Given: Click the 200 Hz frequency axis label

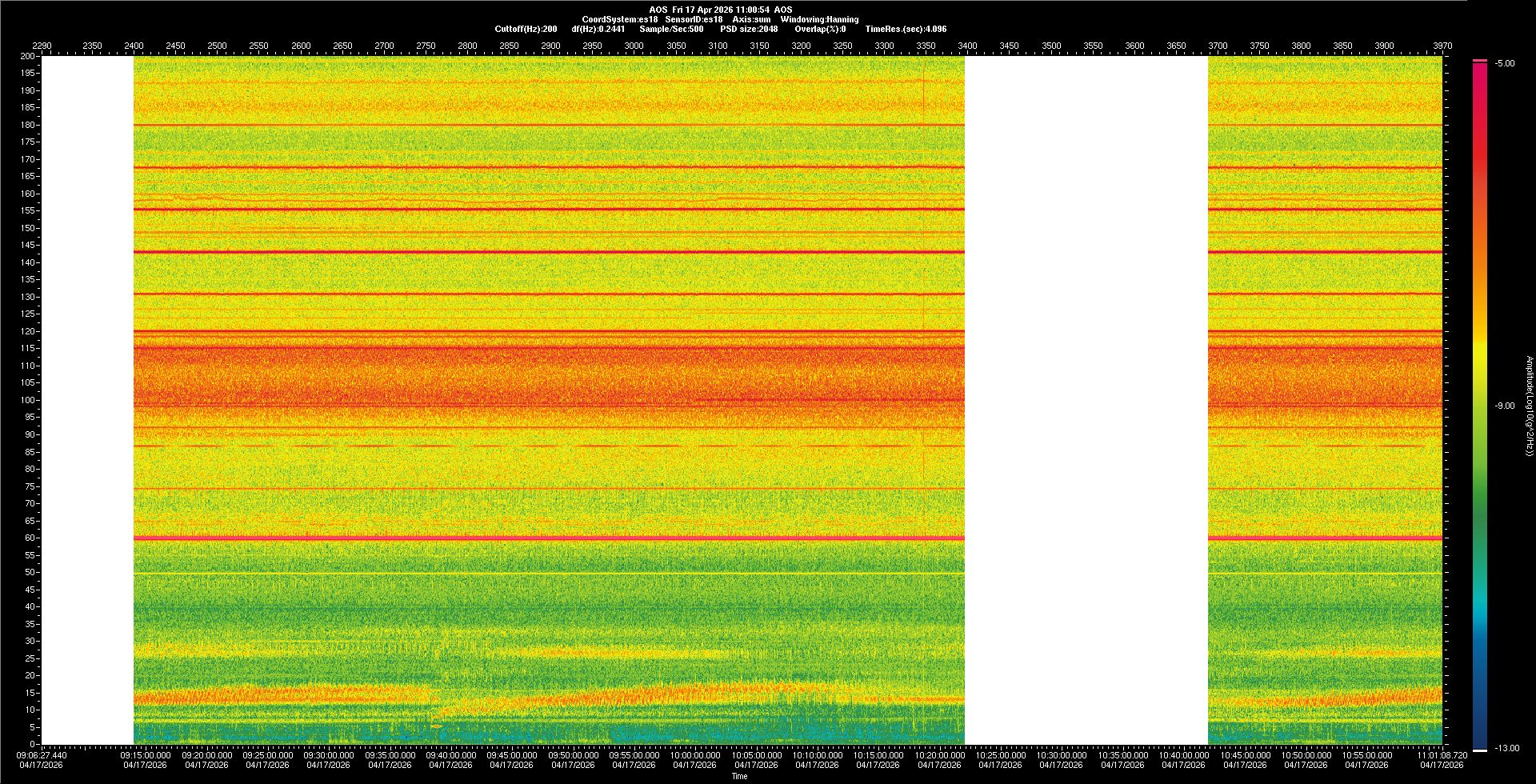Looking at the screenshot, I should [x=28, y=56].
